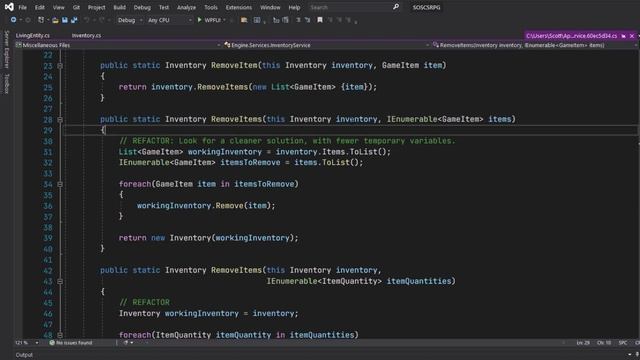Open the Any CPU platform dropdown

tap(169, 20)
